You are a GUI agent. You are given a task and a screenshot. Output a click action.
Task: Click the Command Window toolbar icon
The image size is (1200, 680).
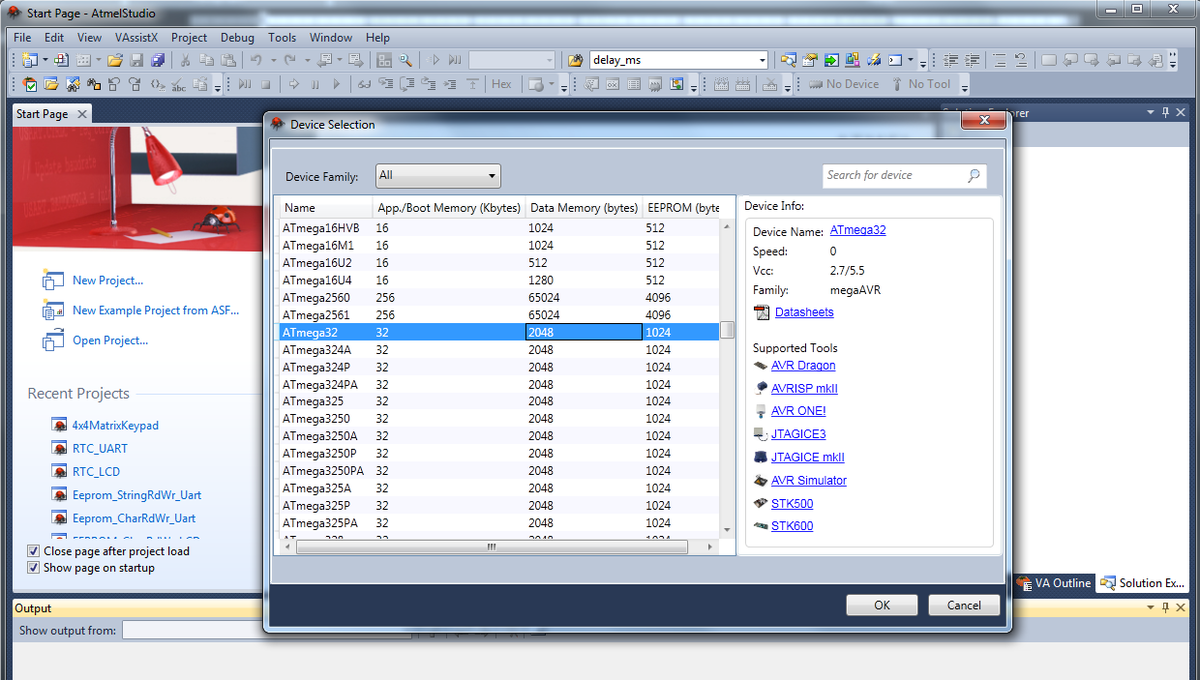(895, 60)
